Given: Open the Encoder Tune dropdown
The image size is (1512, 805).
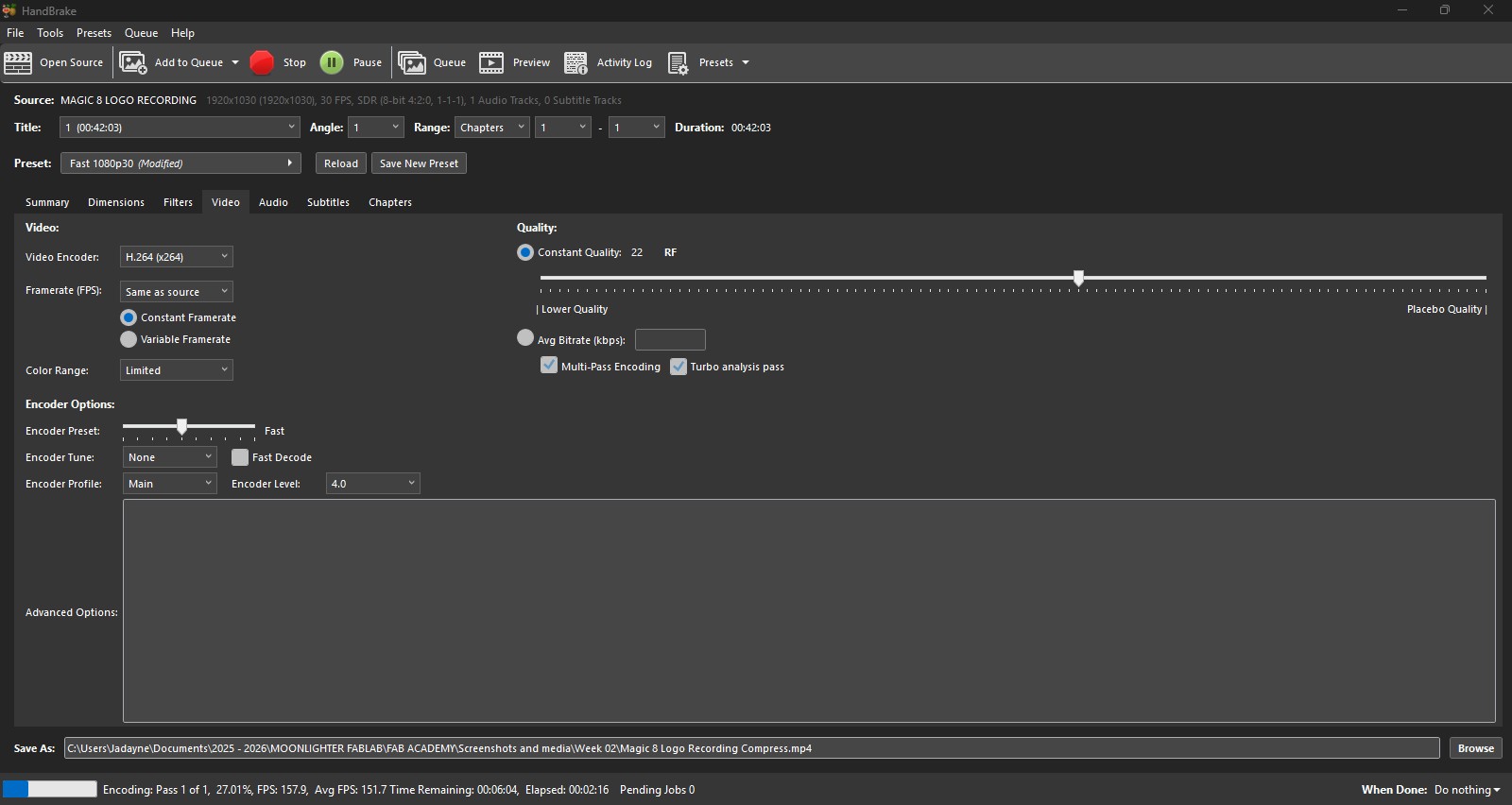Looking at the screenshot, I should click(x=170, y=457).
